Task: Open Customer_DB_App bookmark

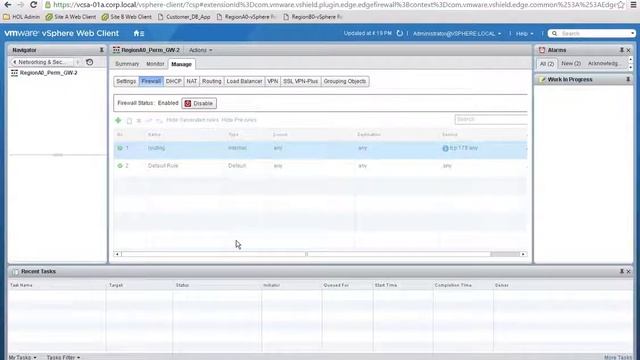Action: click(x=184, y=17)
